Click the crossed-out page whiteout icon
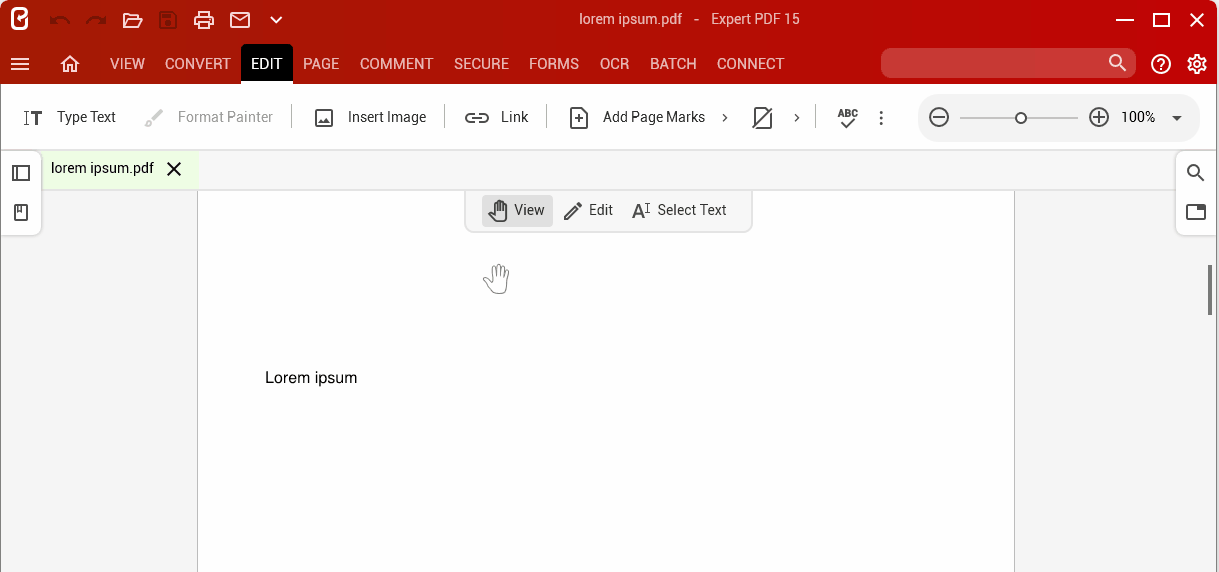Screen dimensions: 1219x572 pos(762,118)
